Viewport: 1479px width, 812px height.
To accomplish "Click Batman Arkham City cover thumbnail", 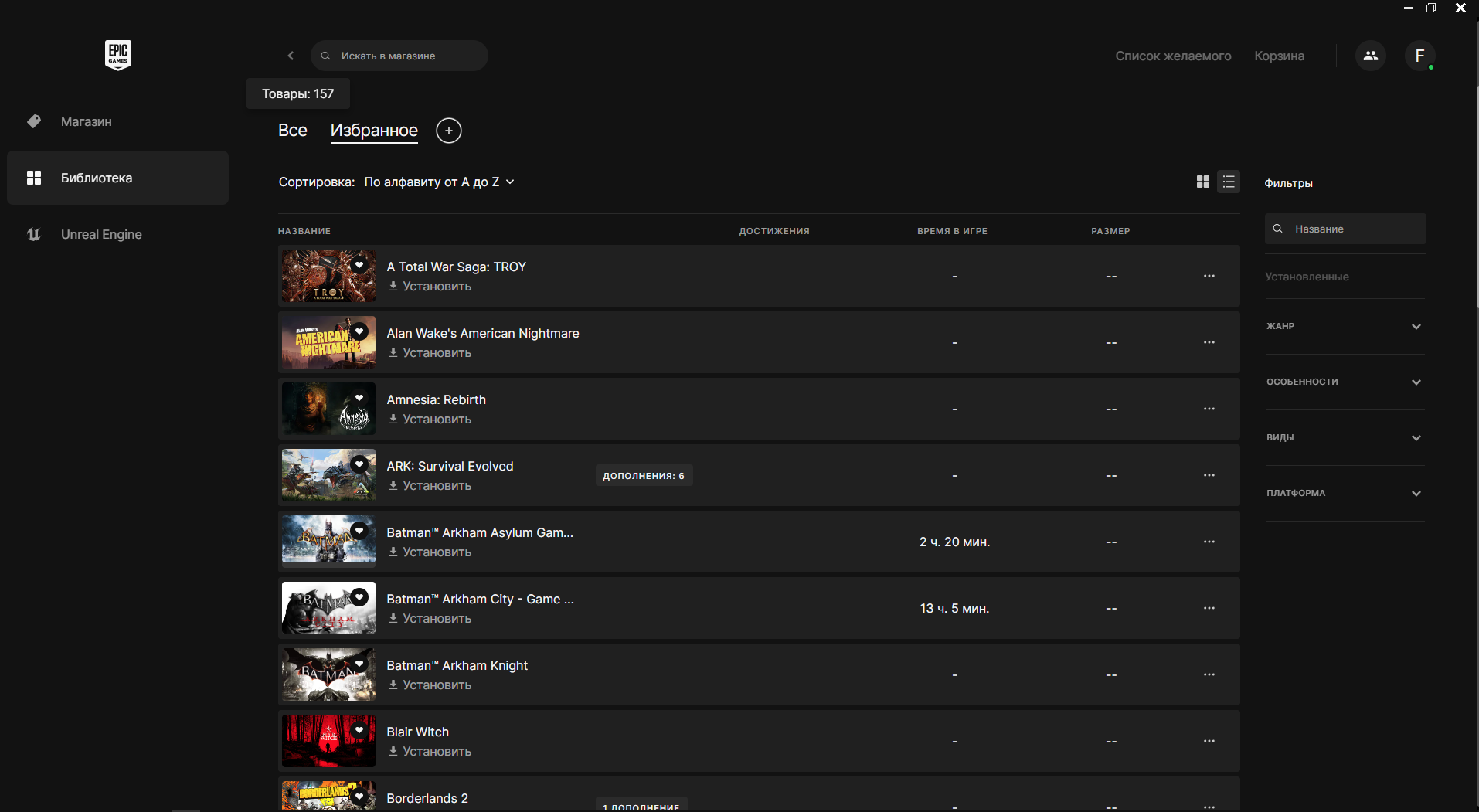I will tap(328, 608).
